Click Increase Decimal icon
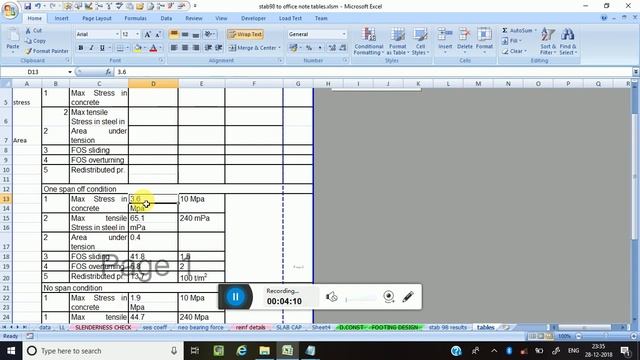The image size is (640, 360). tap(332, 48)
